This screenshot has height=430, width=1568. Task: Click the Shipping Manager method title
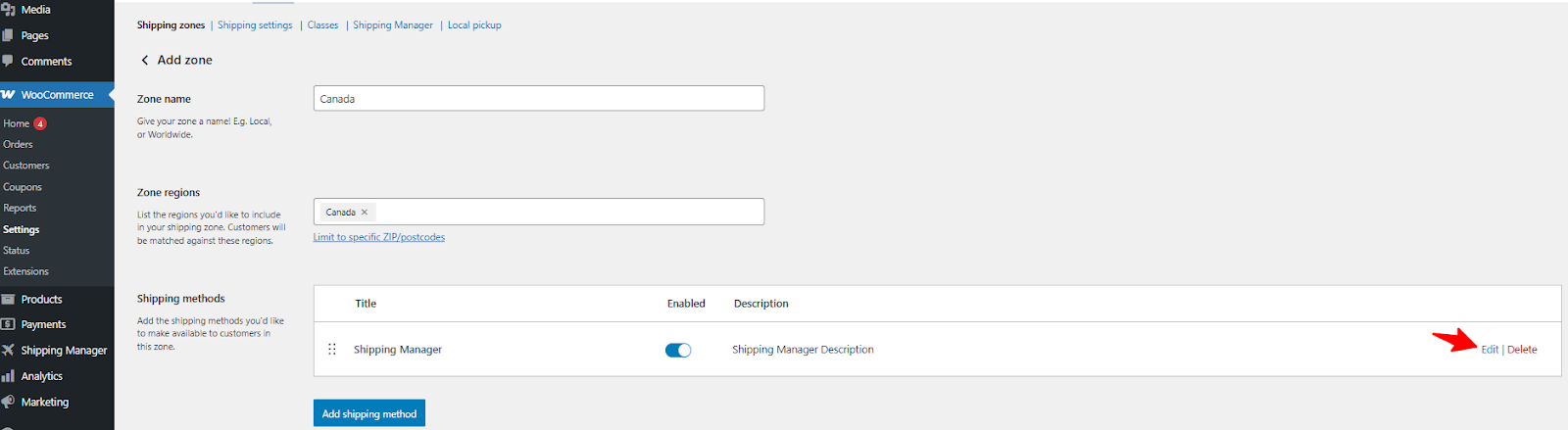pyautogui.click(x=398, y=350)
